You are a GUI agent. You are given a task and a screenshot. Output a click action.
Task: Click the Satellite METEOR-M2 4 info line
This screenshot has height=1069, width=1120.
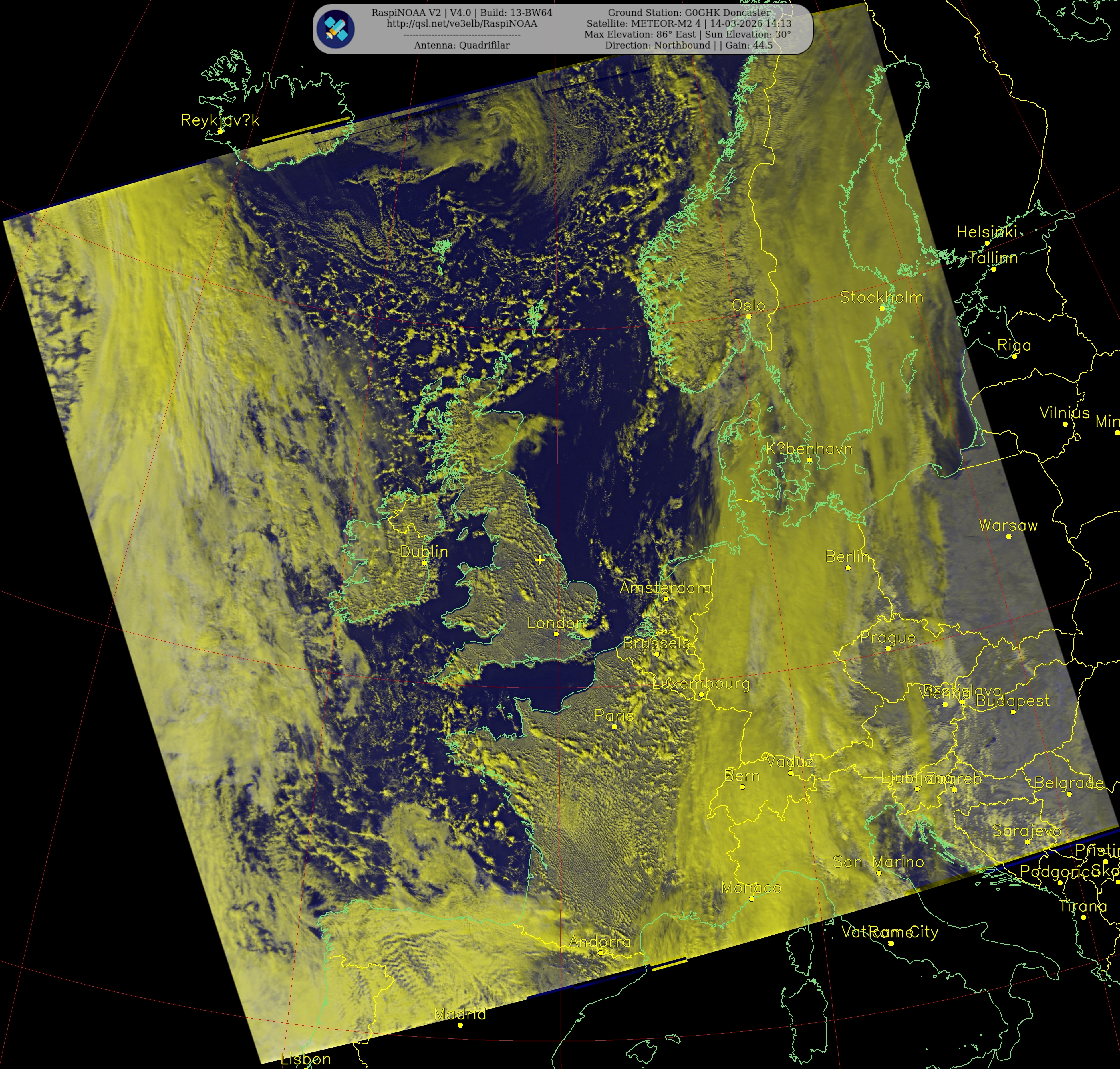coord(688,23)
